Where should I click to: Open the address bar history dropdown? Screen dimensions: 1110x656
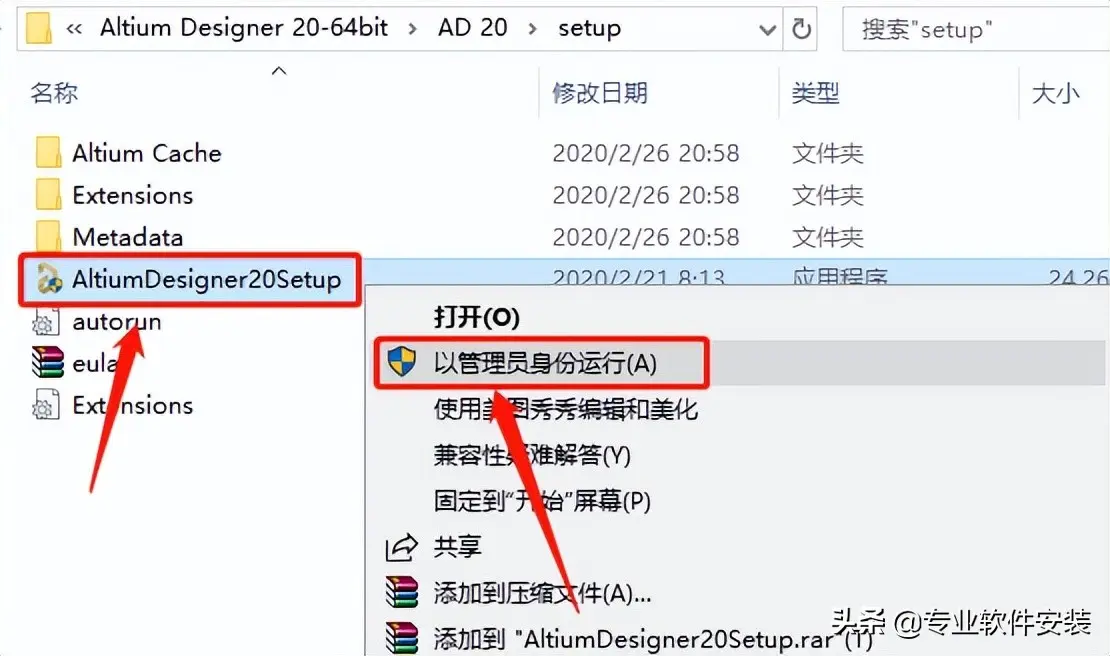767,30
